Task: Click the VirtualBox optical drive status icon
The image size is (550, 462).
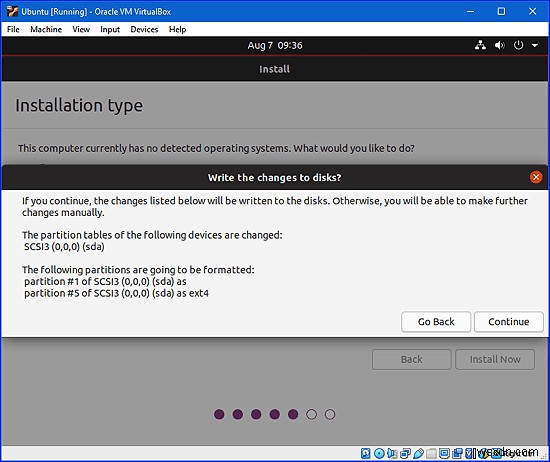Action: 379,453
